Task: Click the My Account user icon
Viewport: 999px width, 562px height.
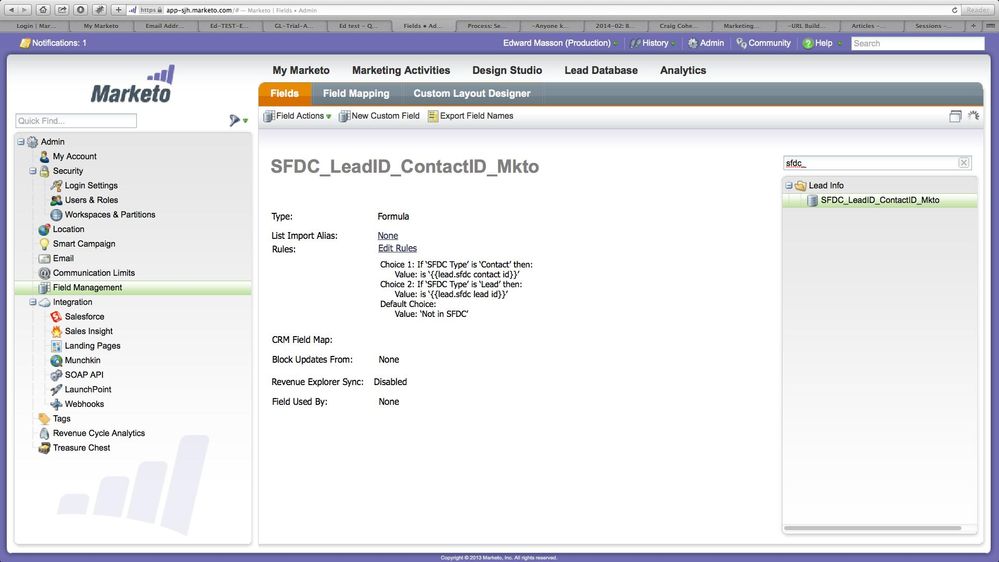Action: click(x=44, y=156)
